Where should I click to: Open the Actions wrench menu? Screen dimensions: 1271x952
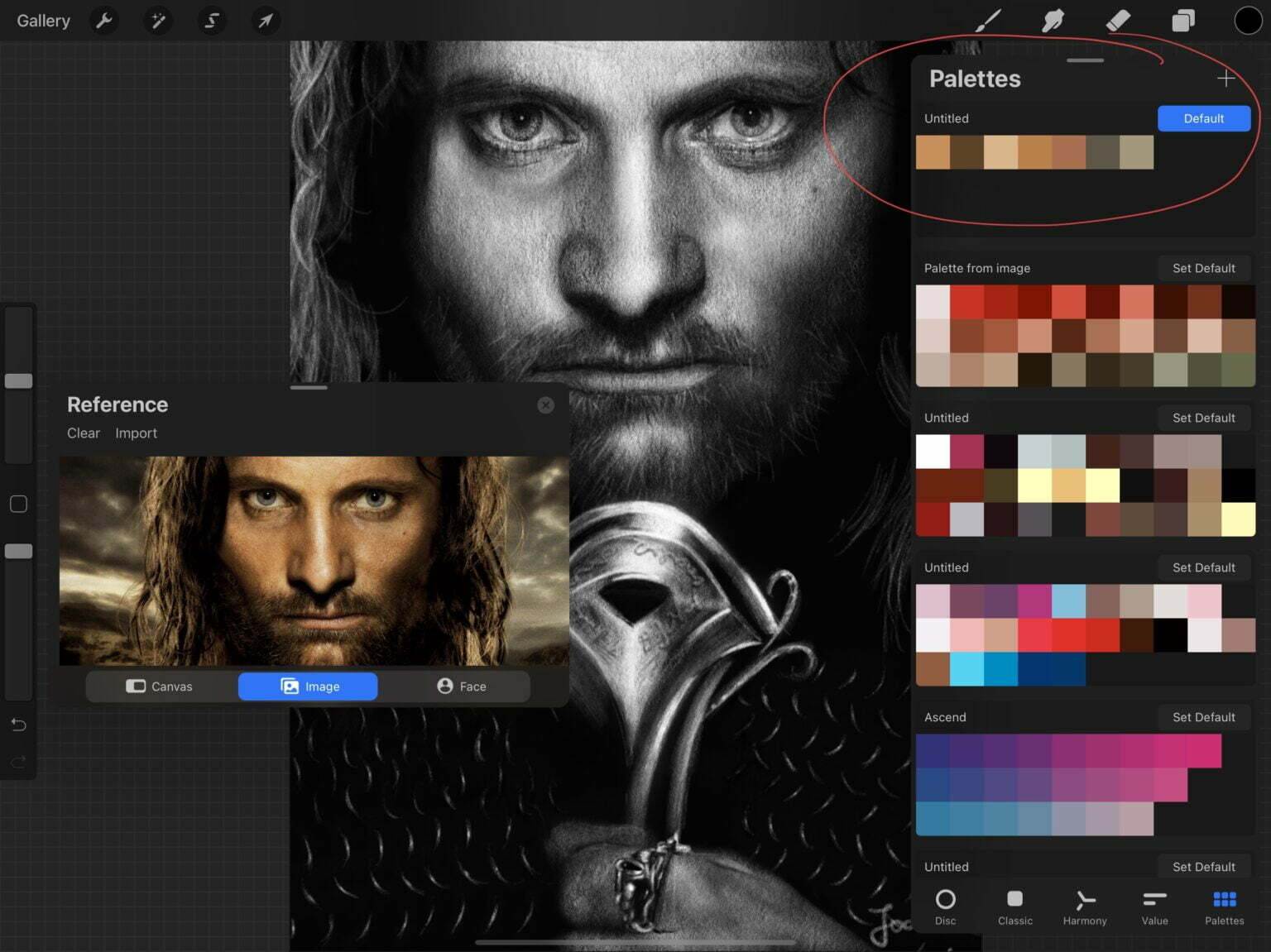point(104,21)
